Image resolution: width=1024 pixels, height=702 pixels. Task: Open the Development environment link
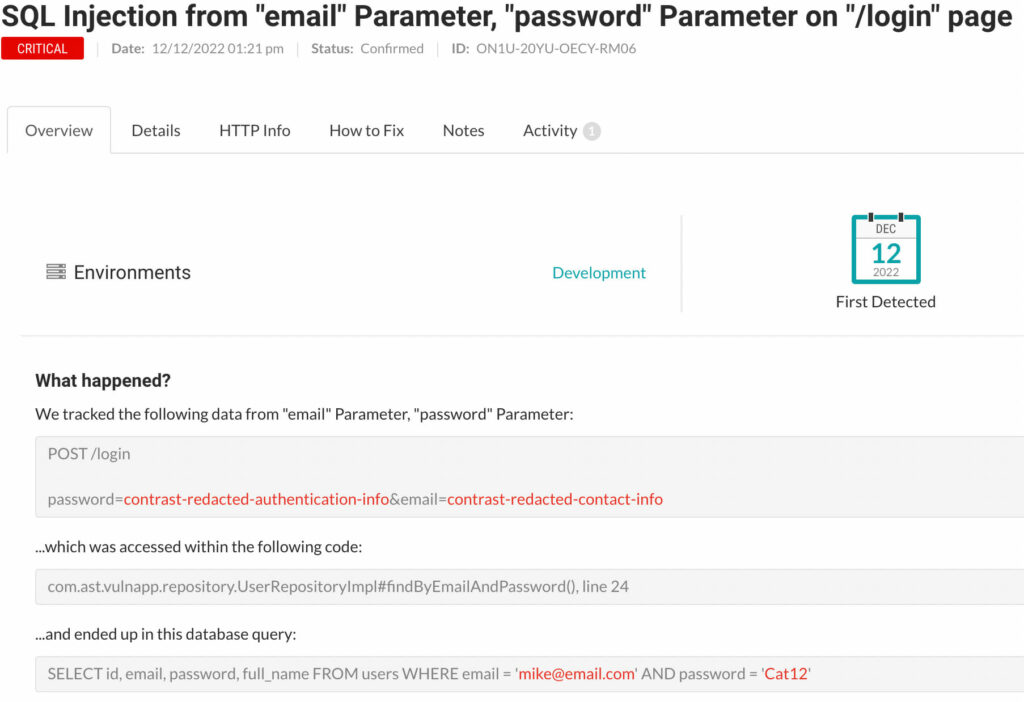(x=599, y=272)
